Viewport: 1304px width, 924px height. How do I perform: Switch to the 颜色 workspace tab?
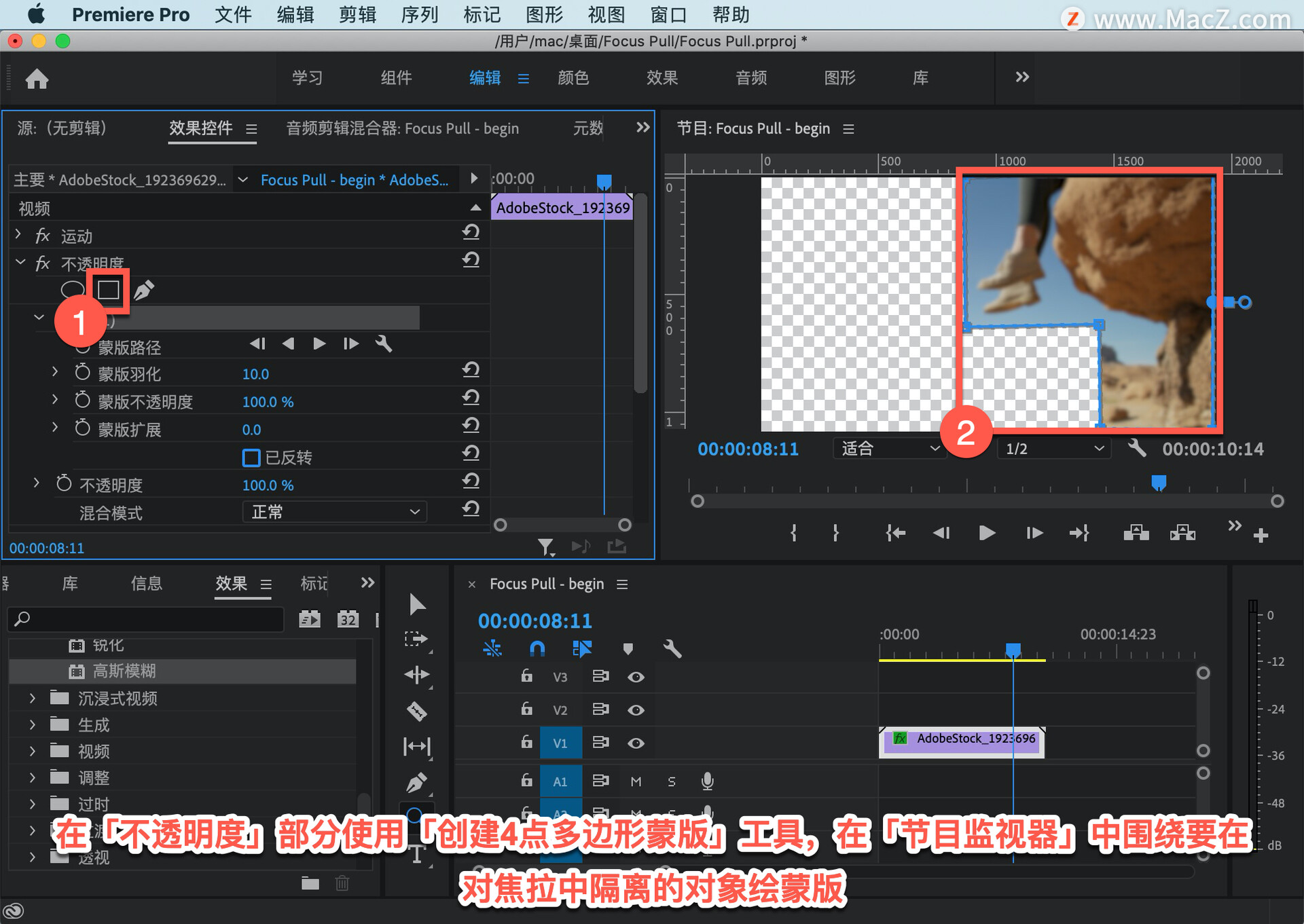pyautogui.click(x=573, y=78)
